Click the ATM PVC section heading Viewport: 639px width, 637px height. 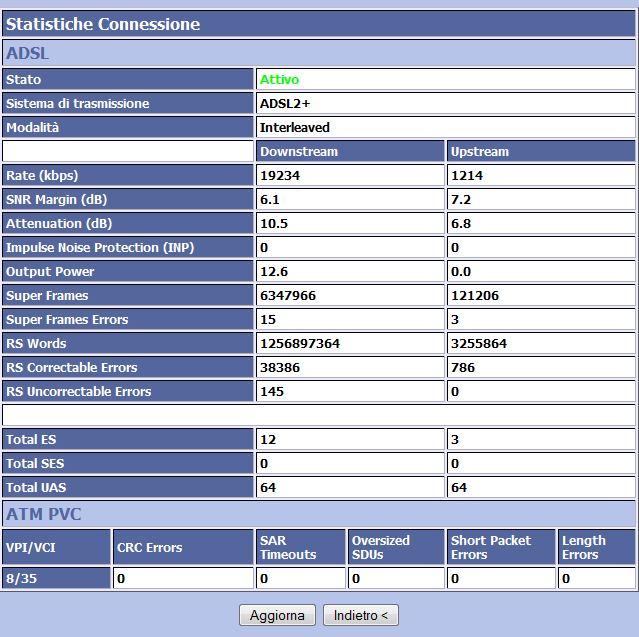44,514
